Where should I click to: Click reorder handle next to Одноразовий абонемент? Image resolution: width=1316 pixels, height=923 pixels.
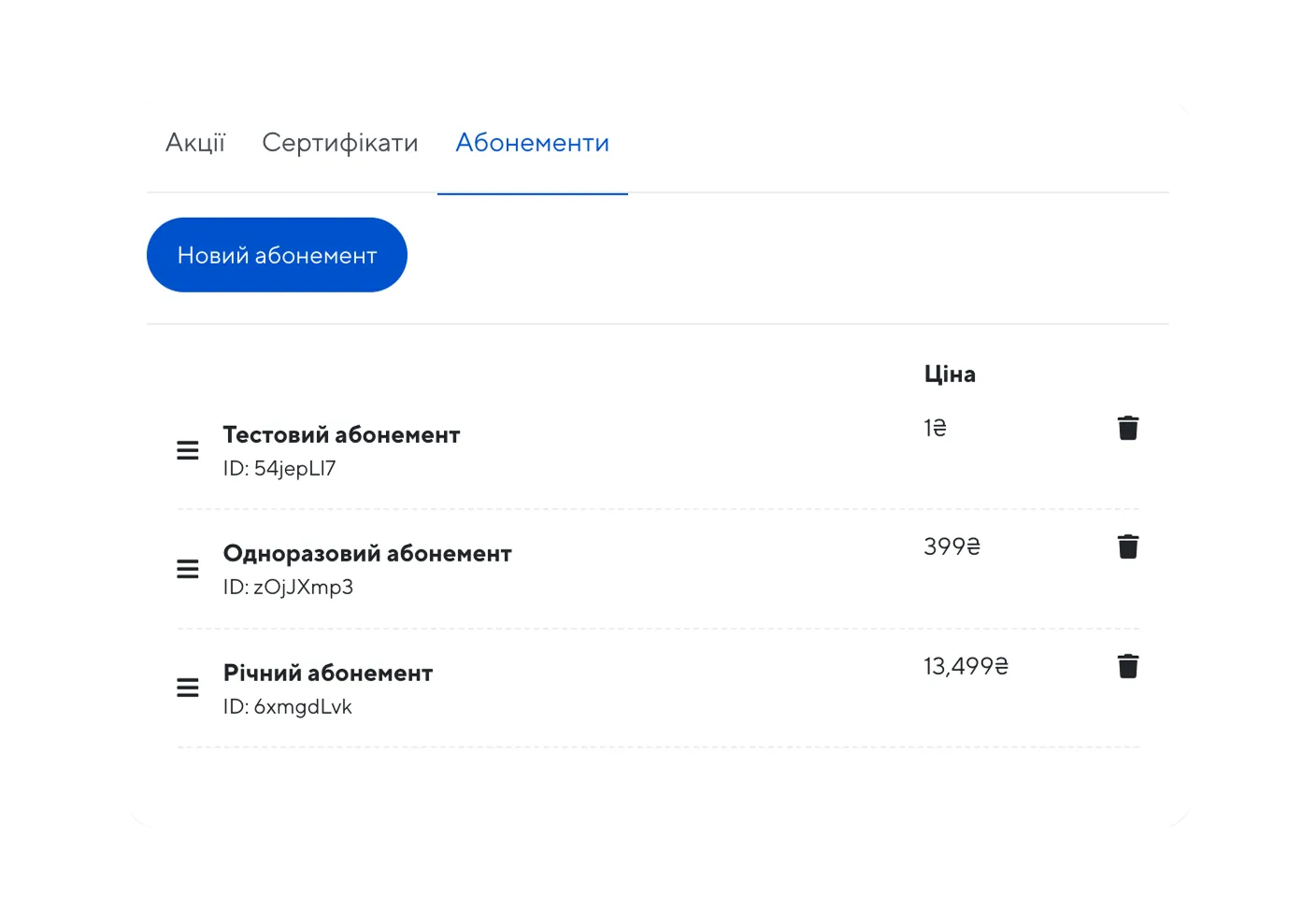click(188, 569)
